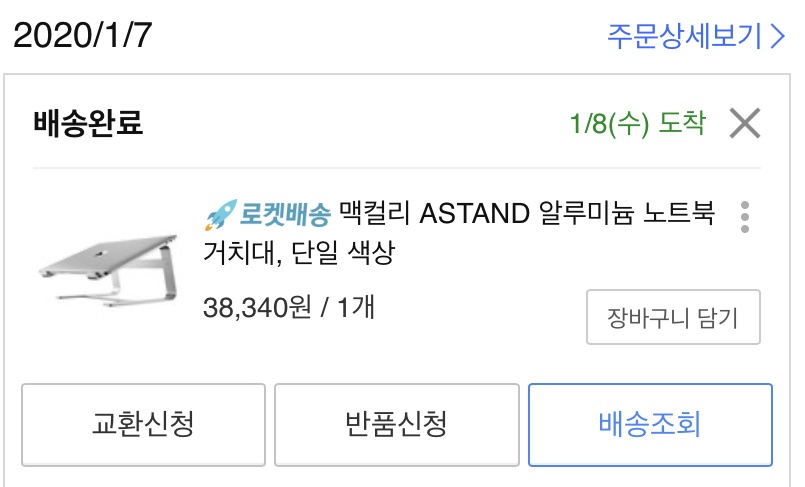Click the word ASTAND in product name
This screenshot has height=487, width=805.
point(474,213)
